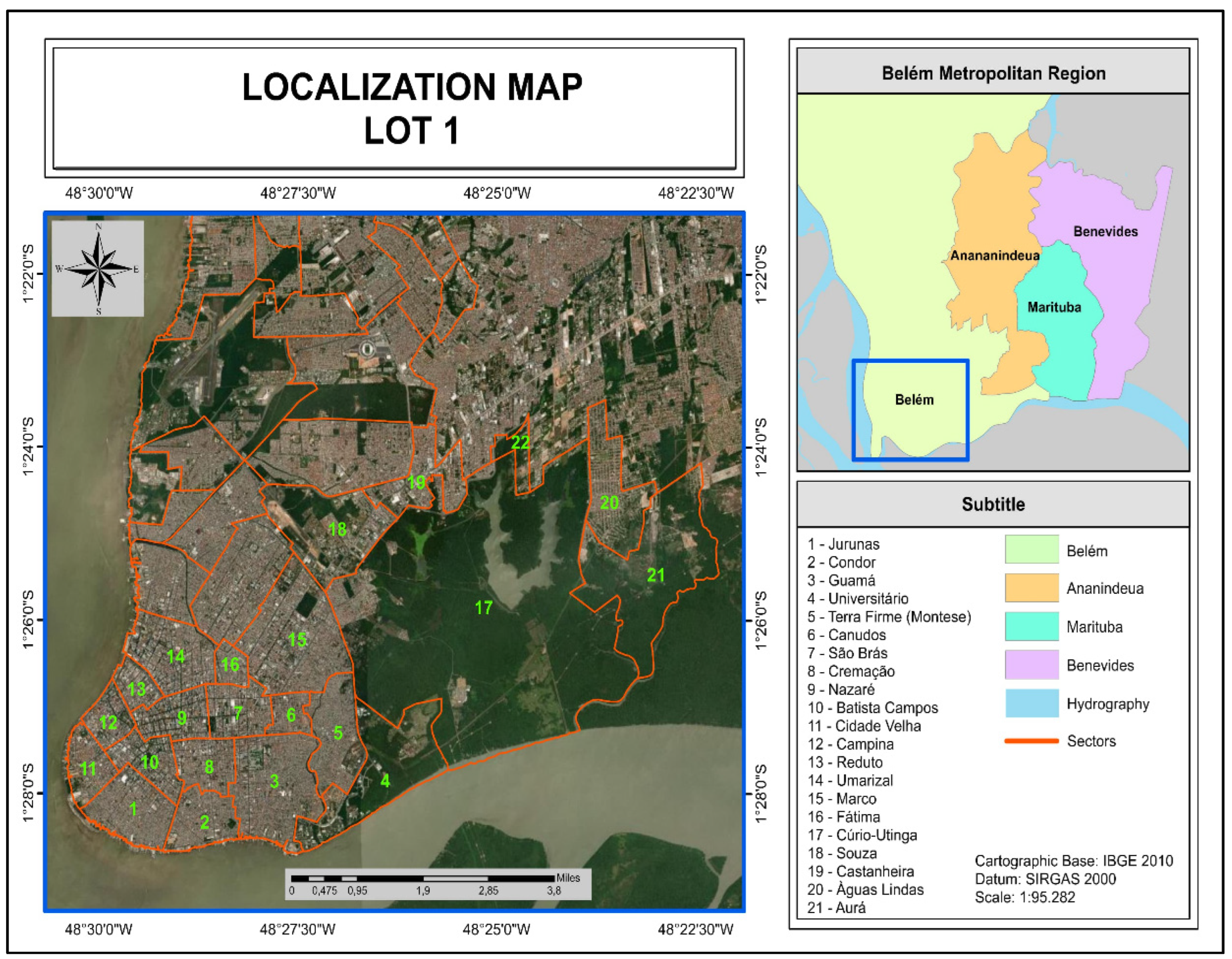
Task: Click the Belém light green legend swatch
Action: tap(1031, 550)
